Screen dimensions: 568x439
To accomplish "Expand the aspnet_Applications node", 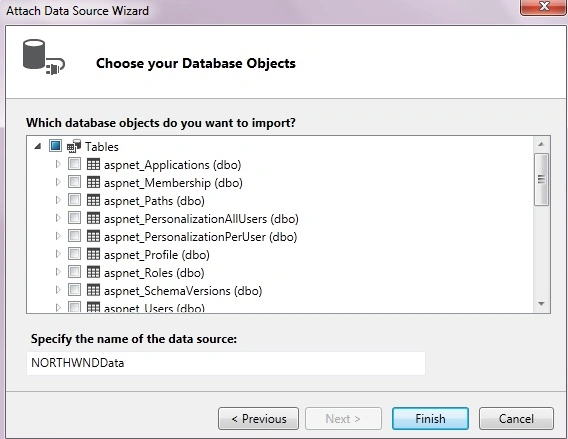I will (58, 164).
